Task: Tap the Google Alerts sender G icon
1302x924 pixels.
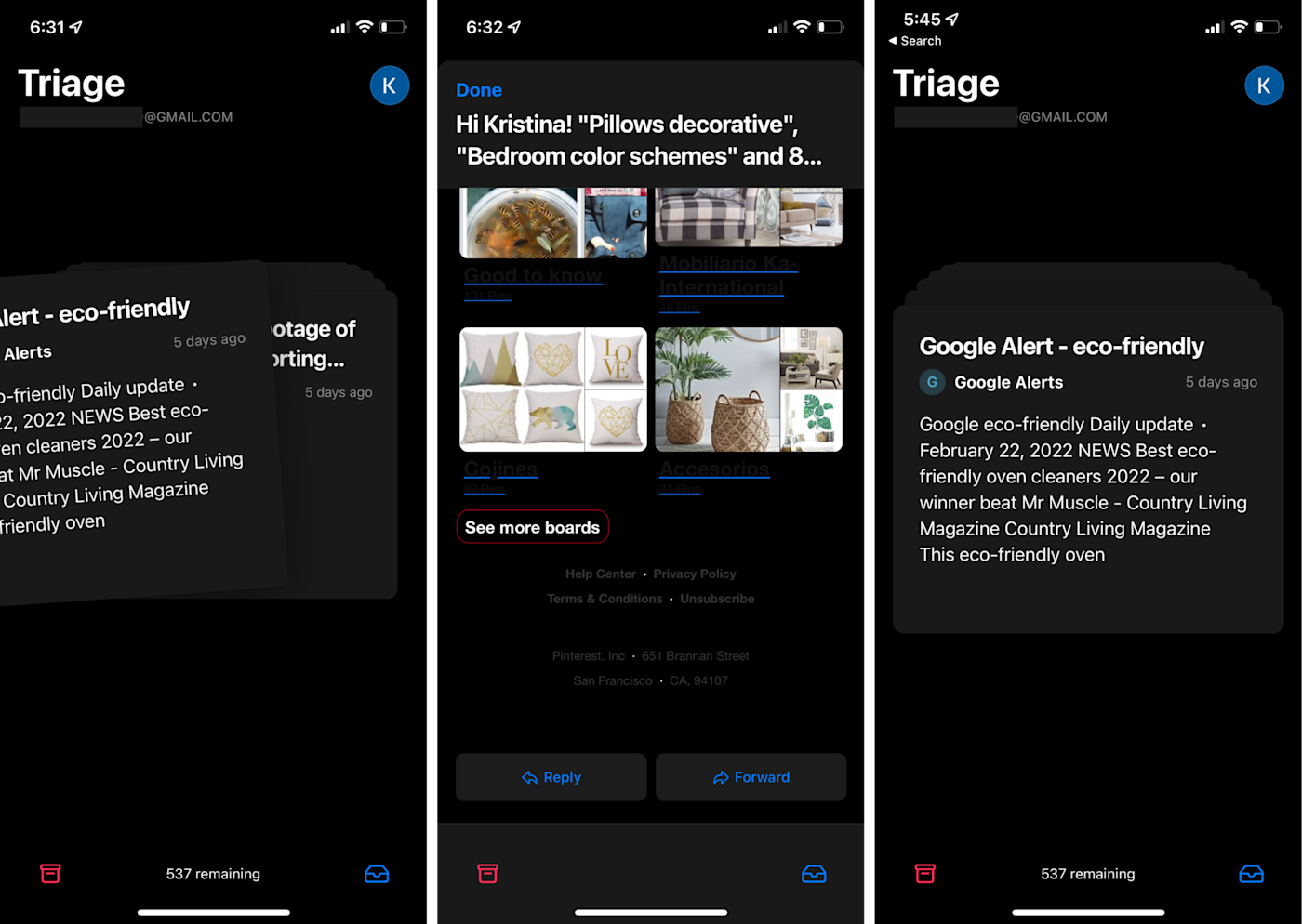Action: pyautogui.click(x=932, y=382)
